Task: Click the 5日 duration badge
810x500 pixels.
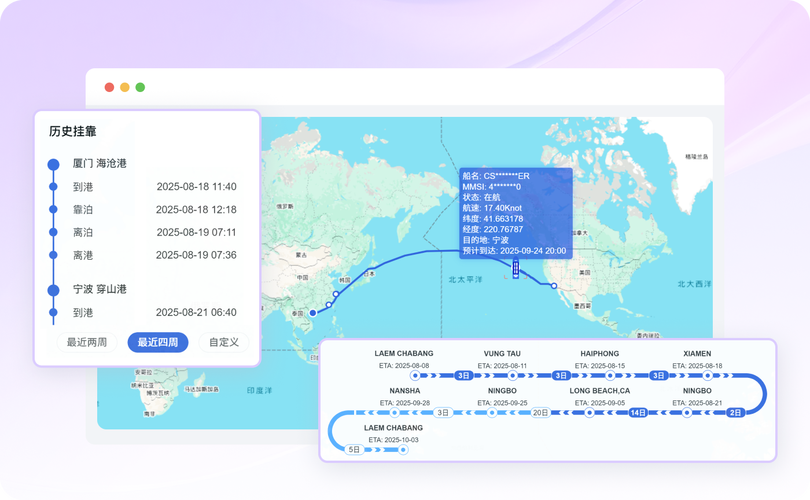Action: click(354, 450)
